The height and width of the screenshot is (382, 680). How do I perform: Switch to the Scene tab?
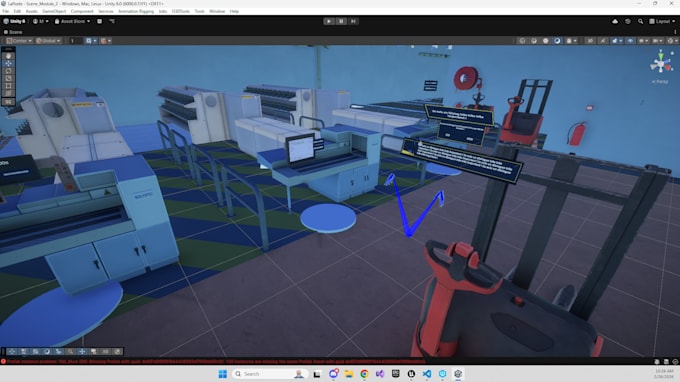click(x=13, y=32)
